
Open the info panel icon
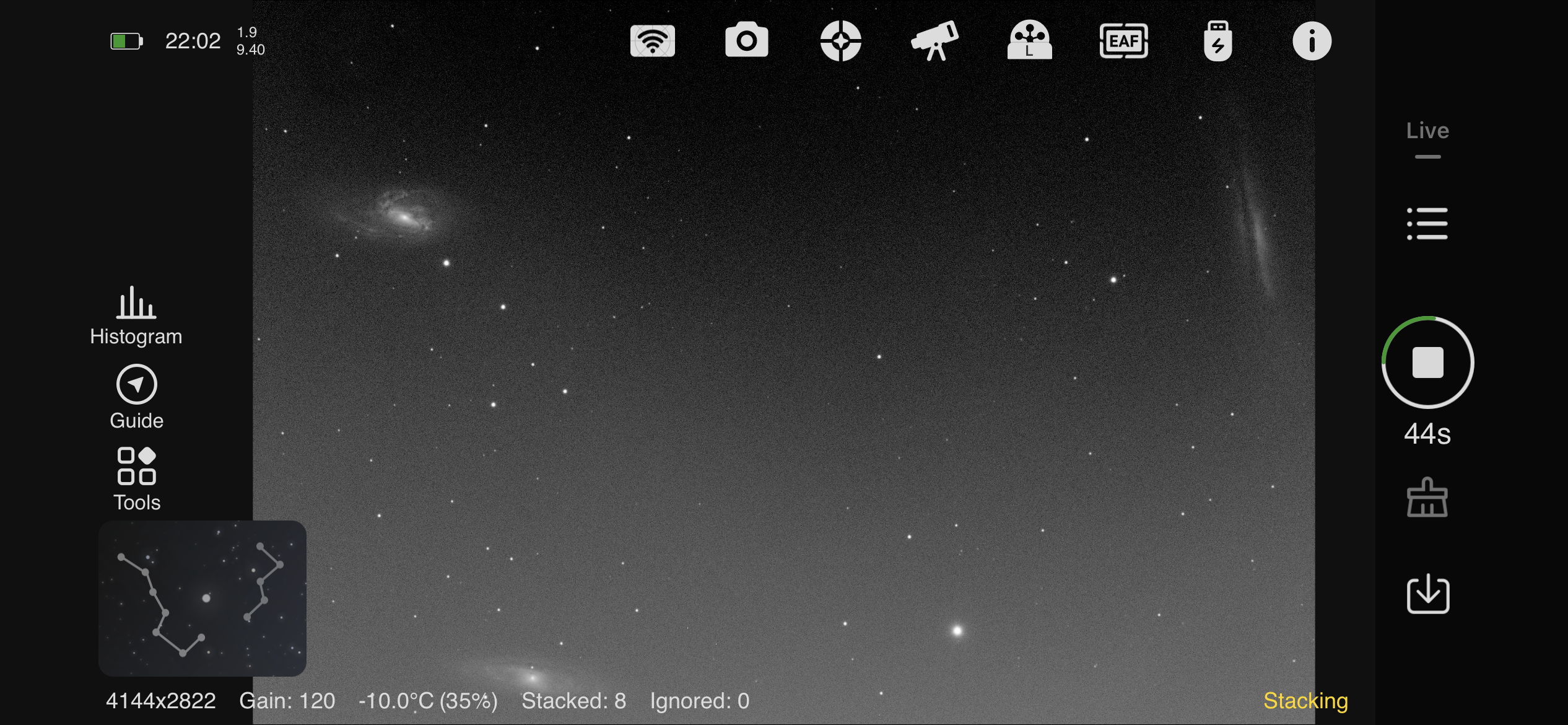tap(1312, 41)
